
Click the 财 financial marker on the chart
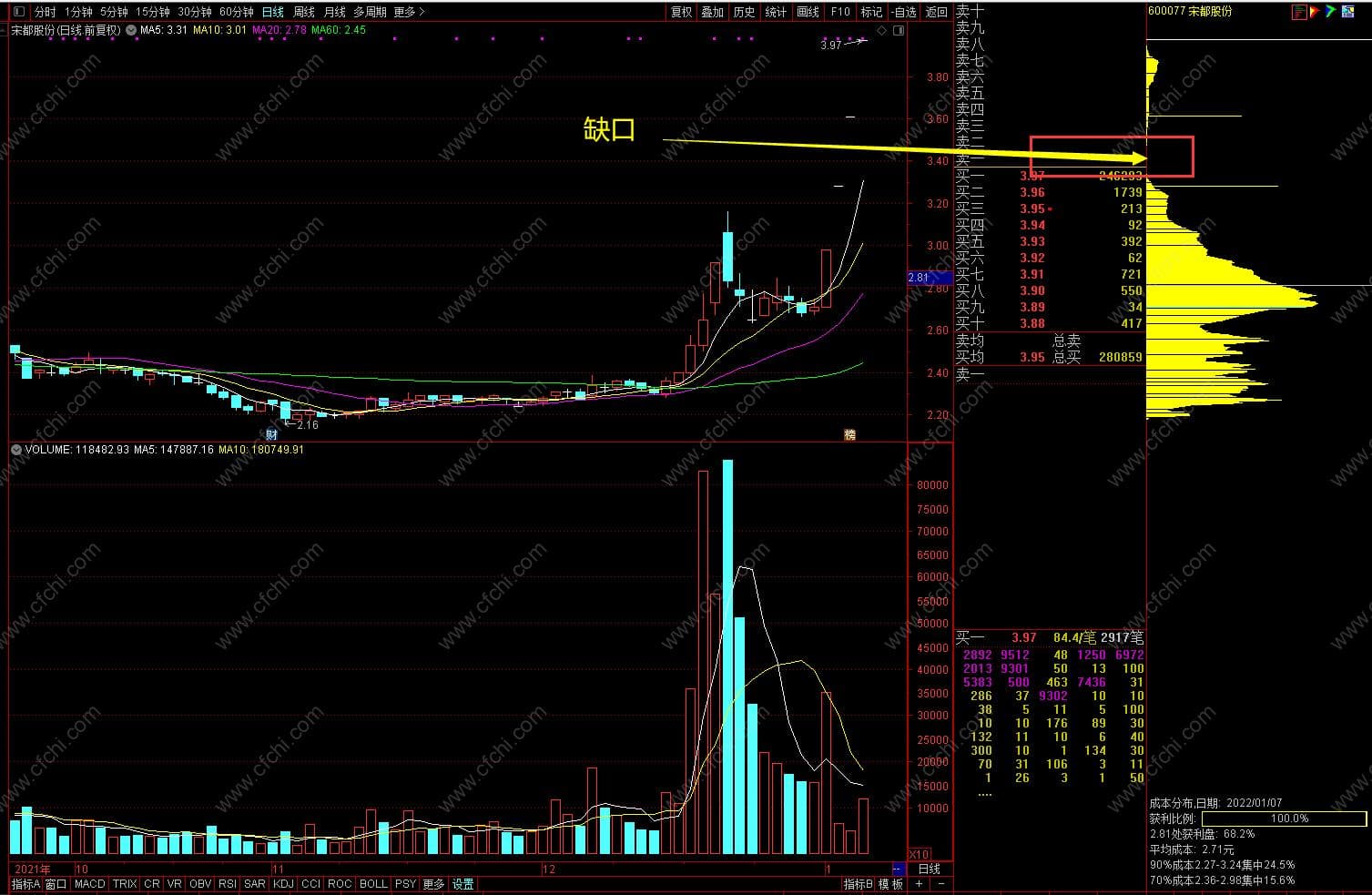(x=270, y=435)
